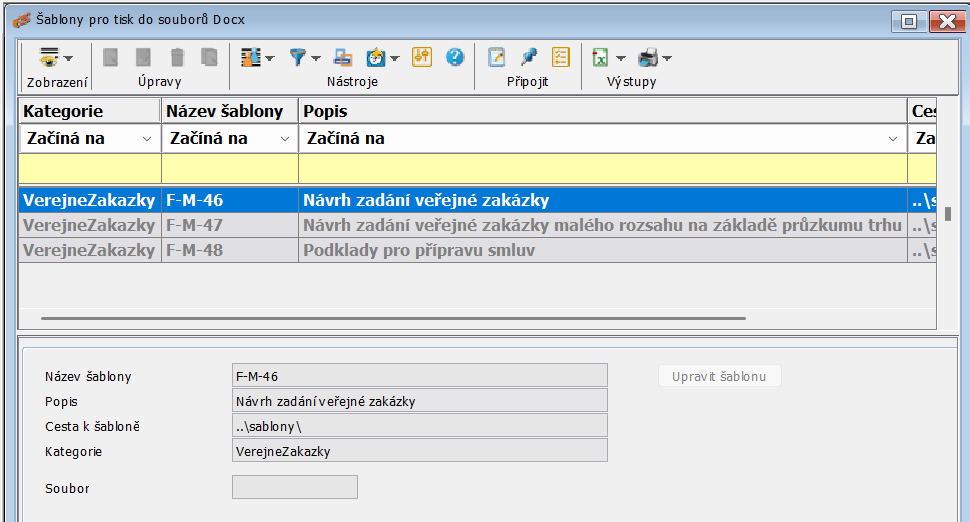Open dropdown arrow next to printer icon
This screenshot has height=522, width=970.
point(667,58)
